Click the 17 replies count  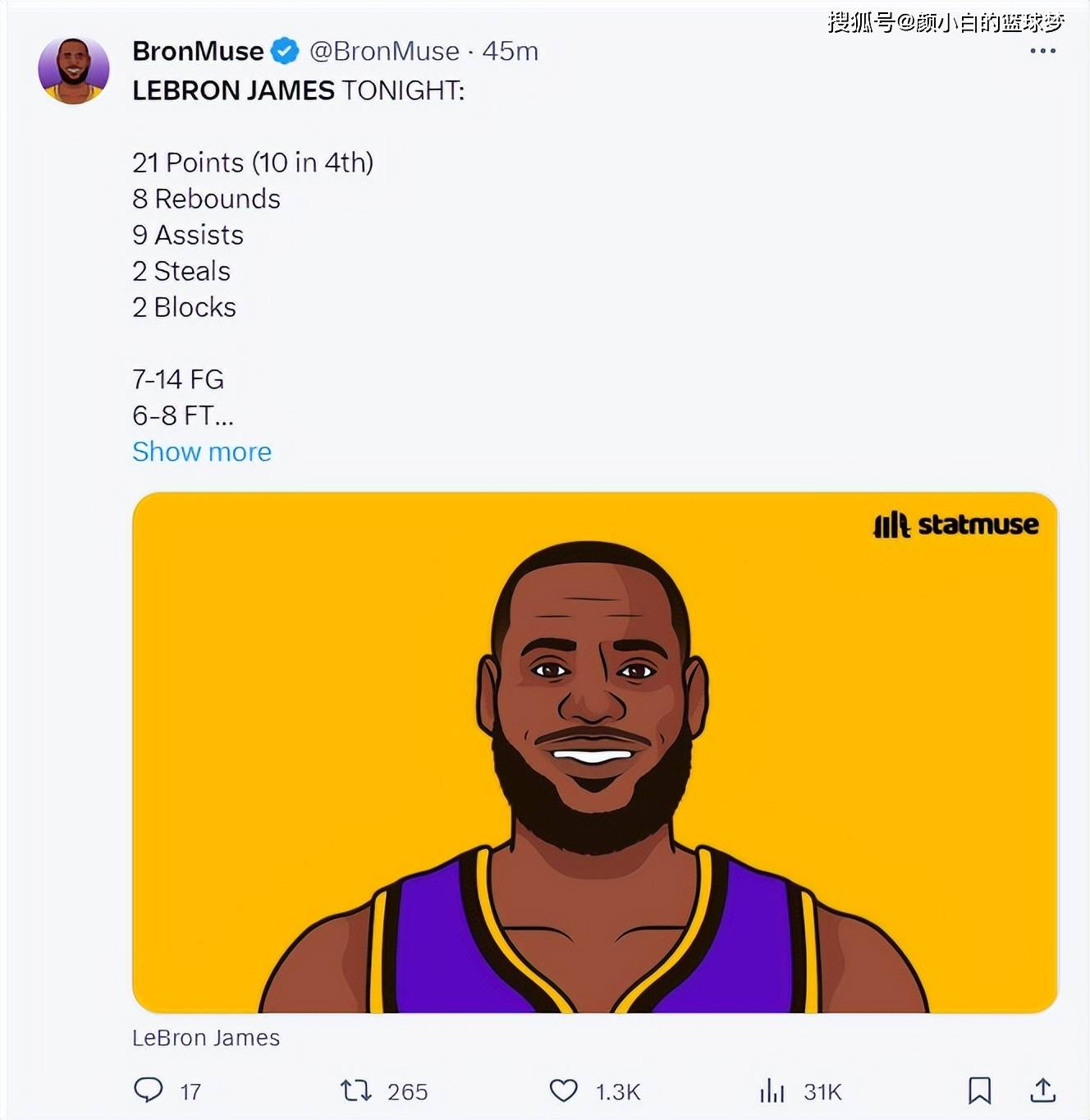pyautogui.click(x=190, y=1091)
